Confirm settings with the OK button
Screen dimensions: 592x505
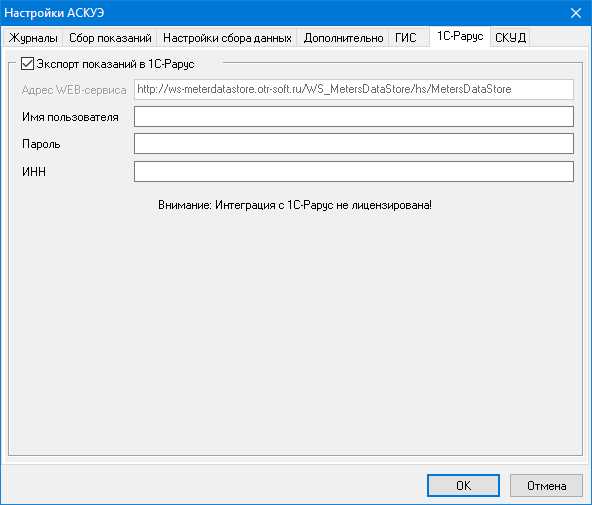pyautogui.click(x=463, y=485)
